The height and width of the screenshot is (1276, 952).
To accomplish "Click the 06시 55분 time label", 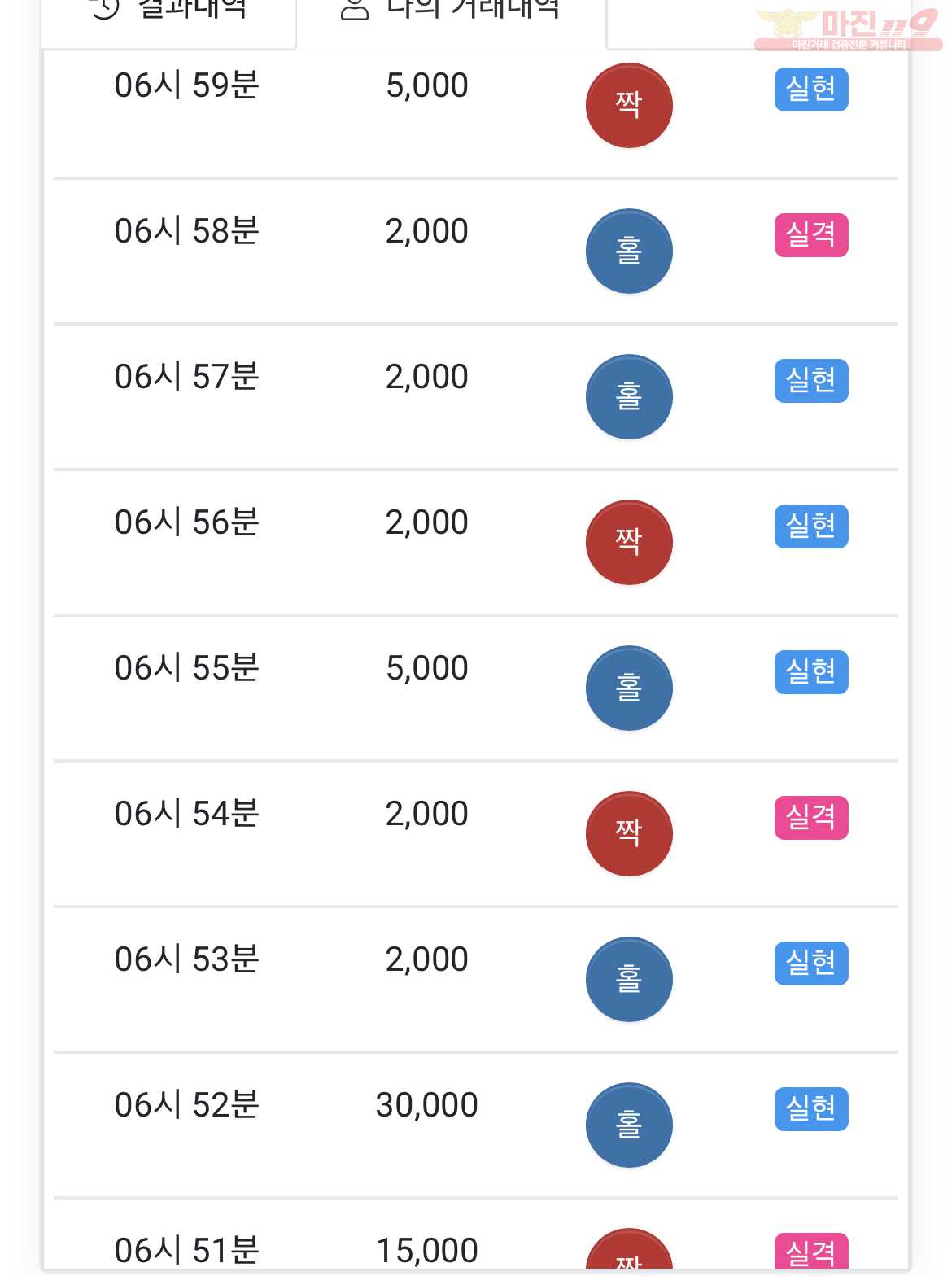I will 186,668.
